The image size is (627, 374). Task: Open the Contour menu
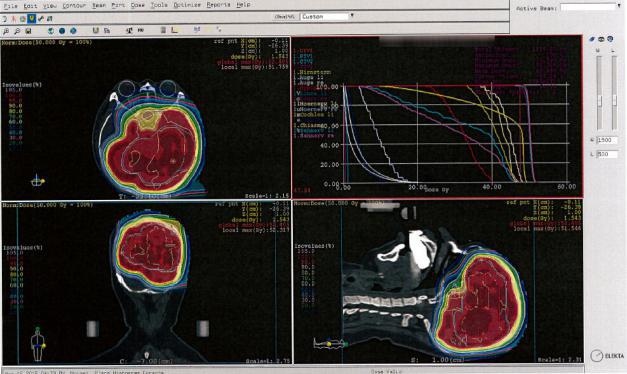pyautogui.click(x=74, y=6)
